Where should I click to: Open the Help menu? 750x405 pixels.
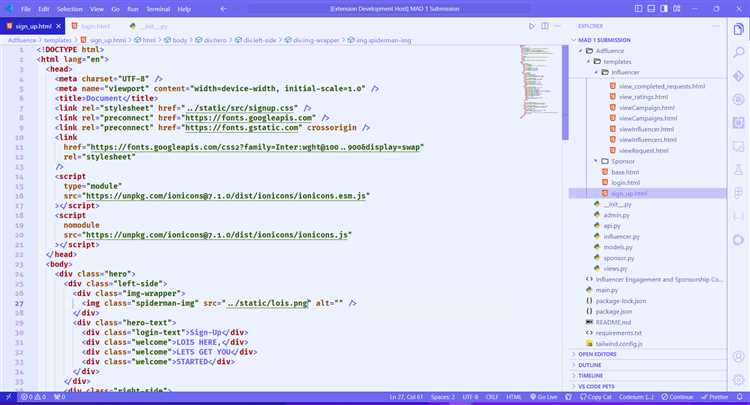point(184,9)
